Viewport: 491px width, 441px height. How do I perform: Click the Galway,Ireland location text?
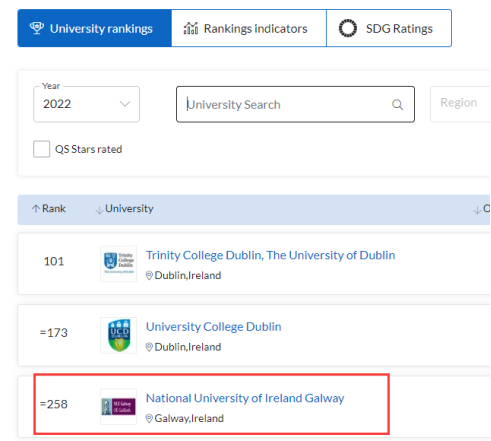(x=189, y=418)
